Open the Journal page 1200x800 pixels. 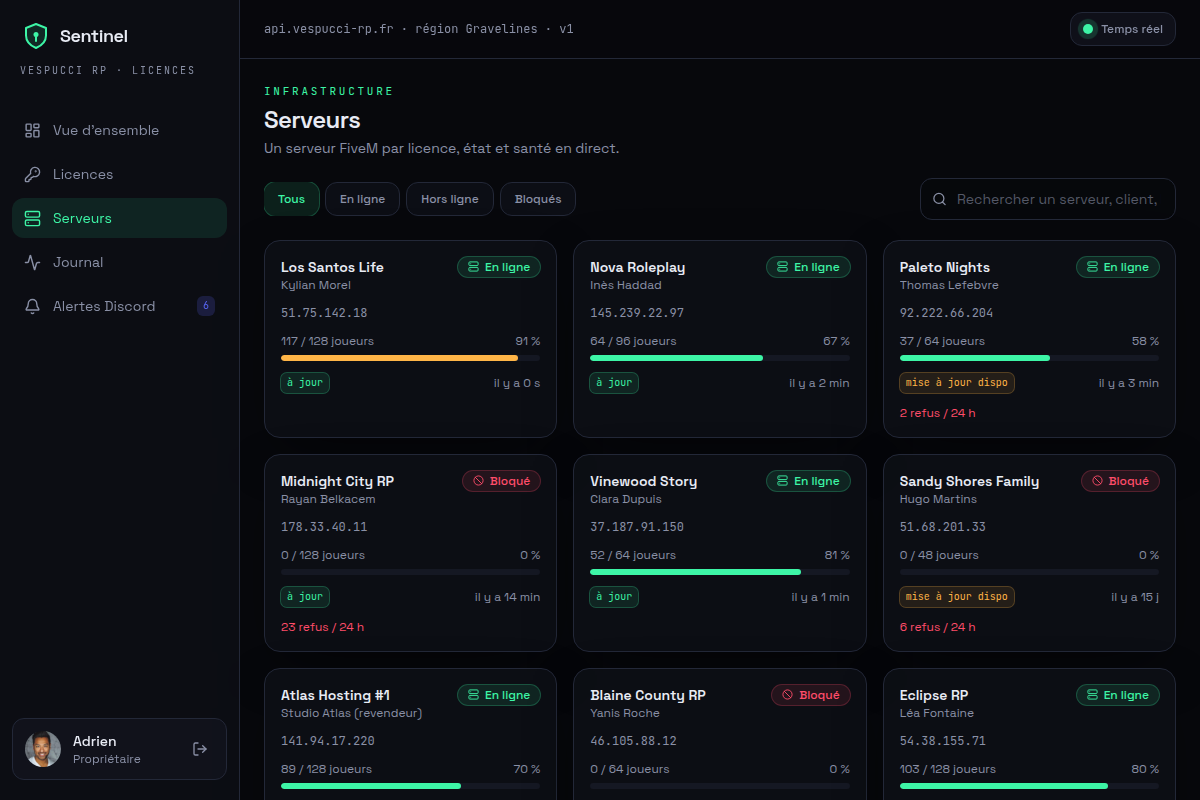pos(119,262)
